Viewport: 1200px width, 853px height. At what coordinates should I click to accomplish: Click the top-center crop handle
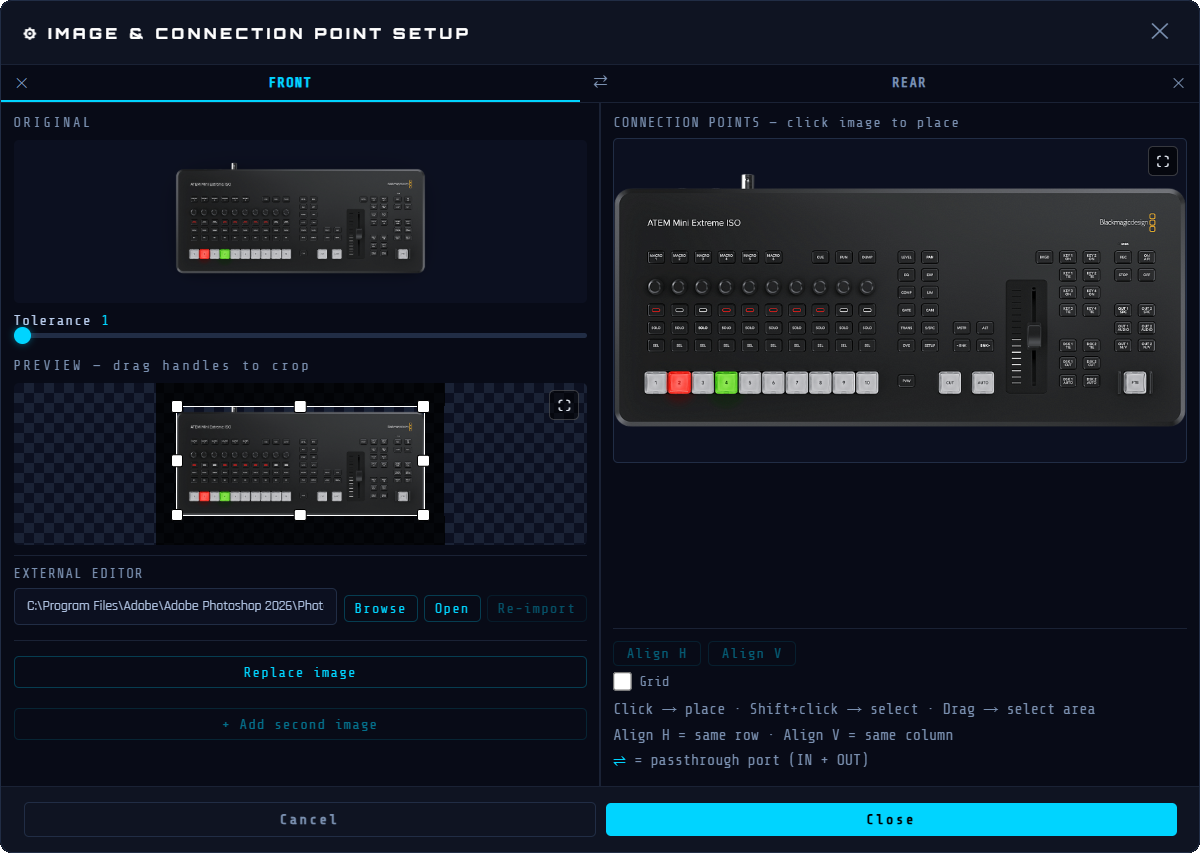(300, 407)
